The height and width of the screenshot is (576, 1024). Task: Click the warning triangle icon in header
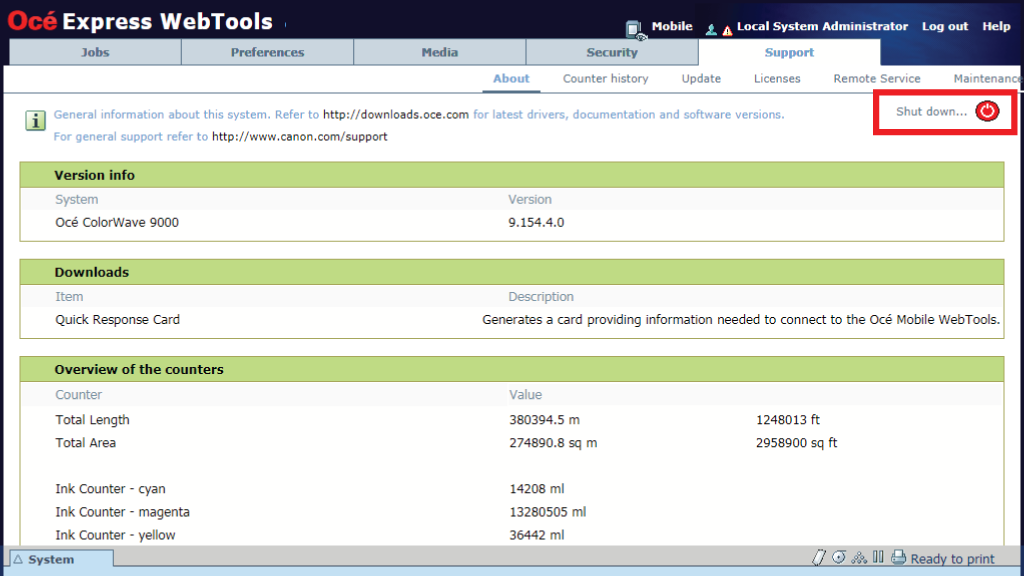(727, 30)
